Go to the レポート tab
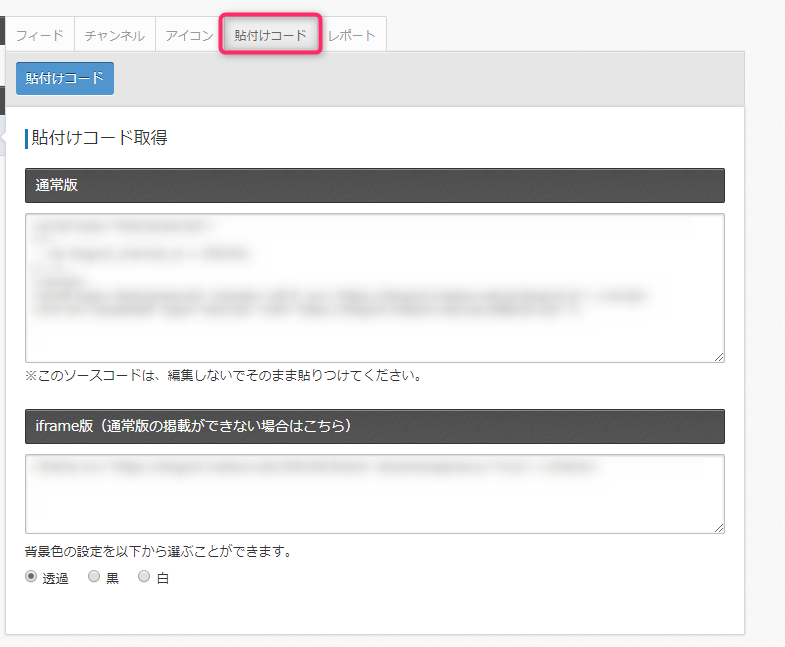This screenshot has width=785, height=647. [x=352, y=35]
